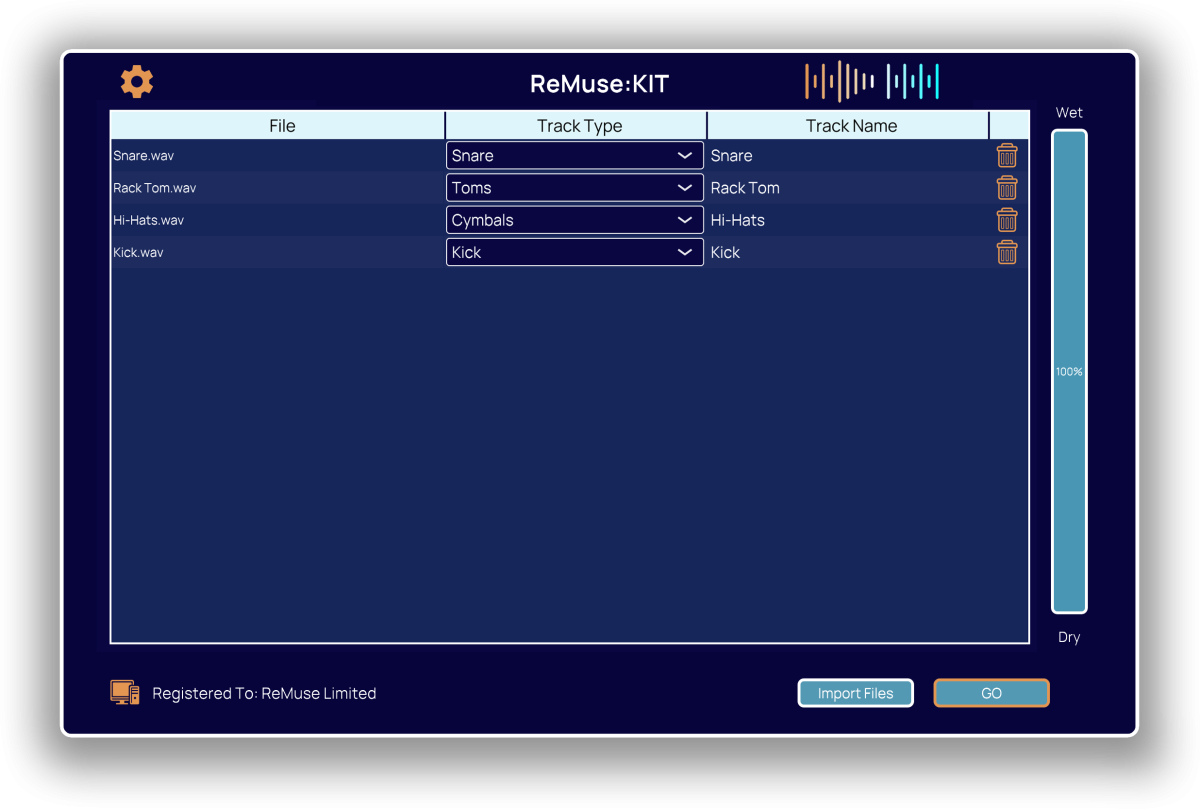Click the Import Files button
The image size is (1200, 809).
tap(856, 693)
